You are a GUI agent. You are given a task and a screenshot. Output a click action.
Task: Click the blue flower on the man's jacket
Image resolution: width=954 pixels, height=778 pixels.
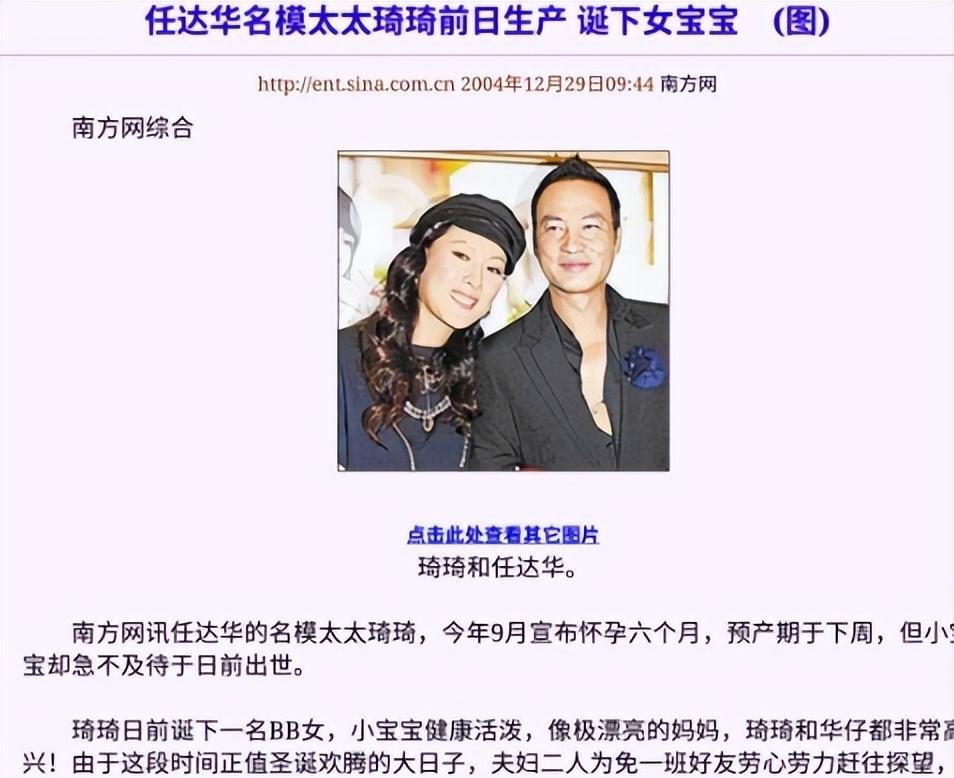coord(643,367)
